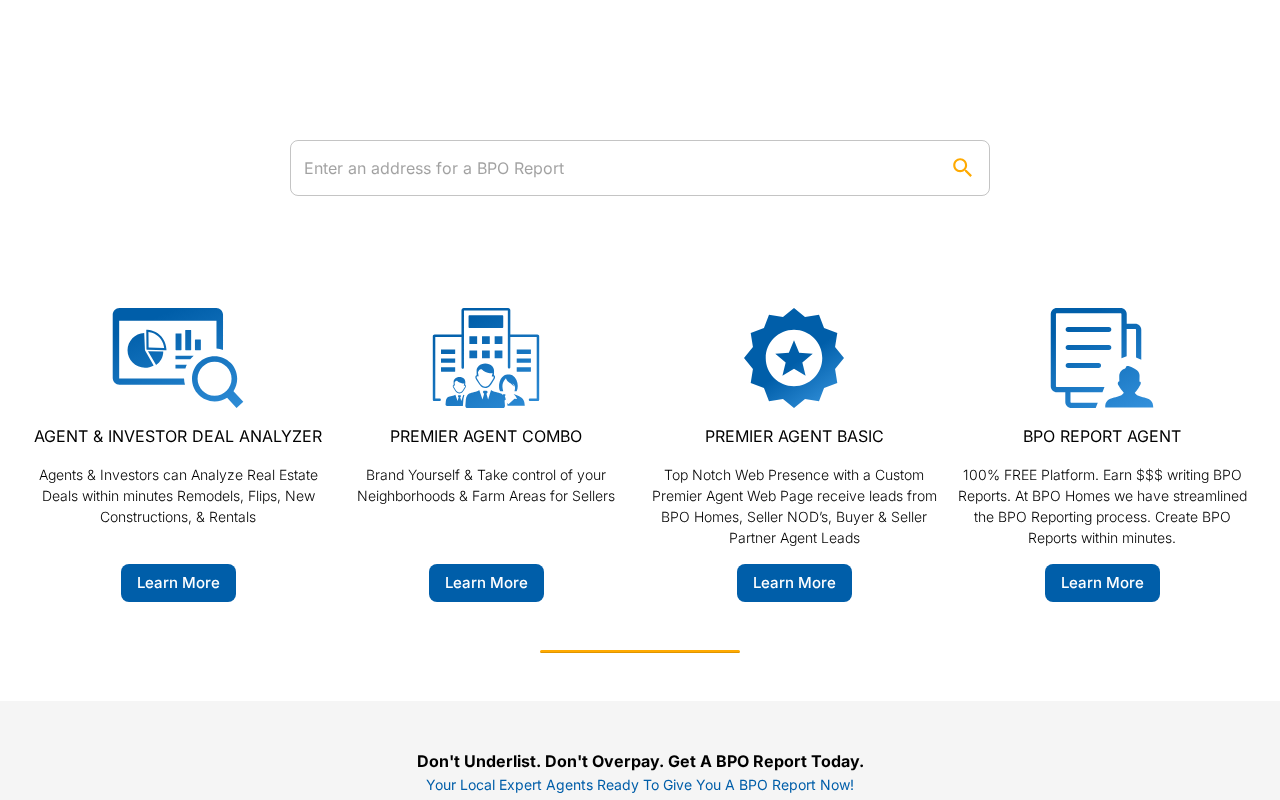Click the Premier Agent Basic heading
Screen dimensions: 1280x800
click(x=794, y=436)
